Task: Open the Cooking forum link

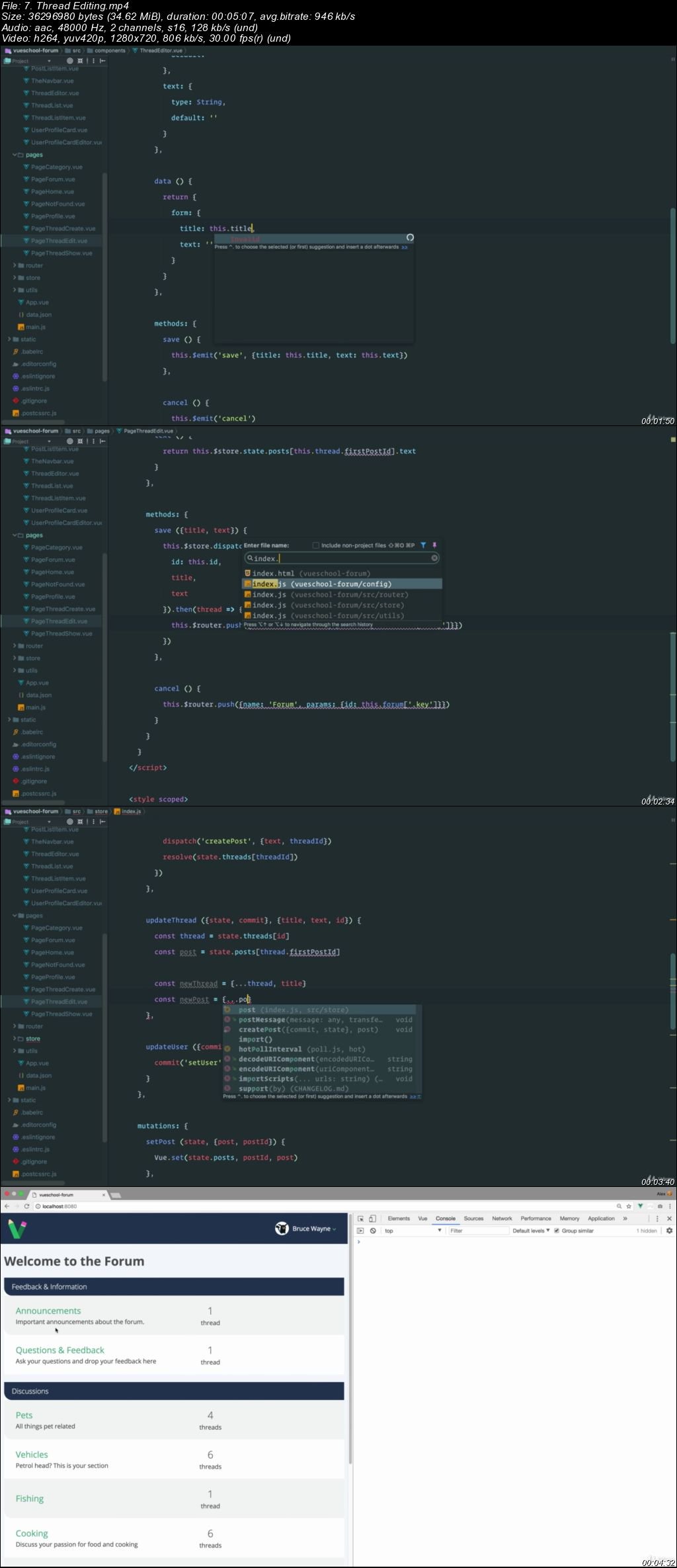Action: click(x=32, y=1534)
